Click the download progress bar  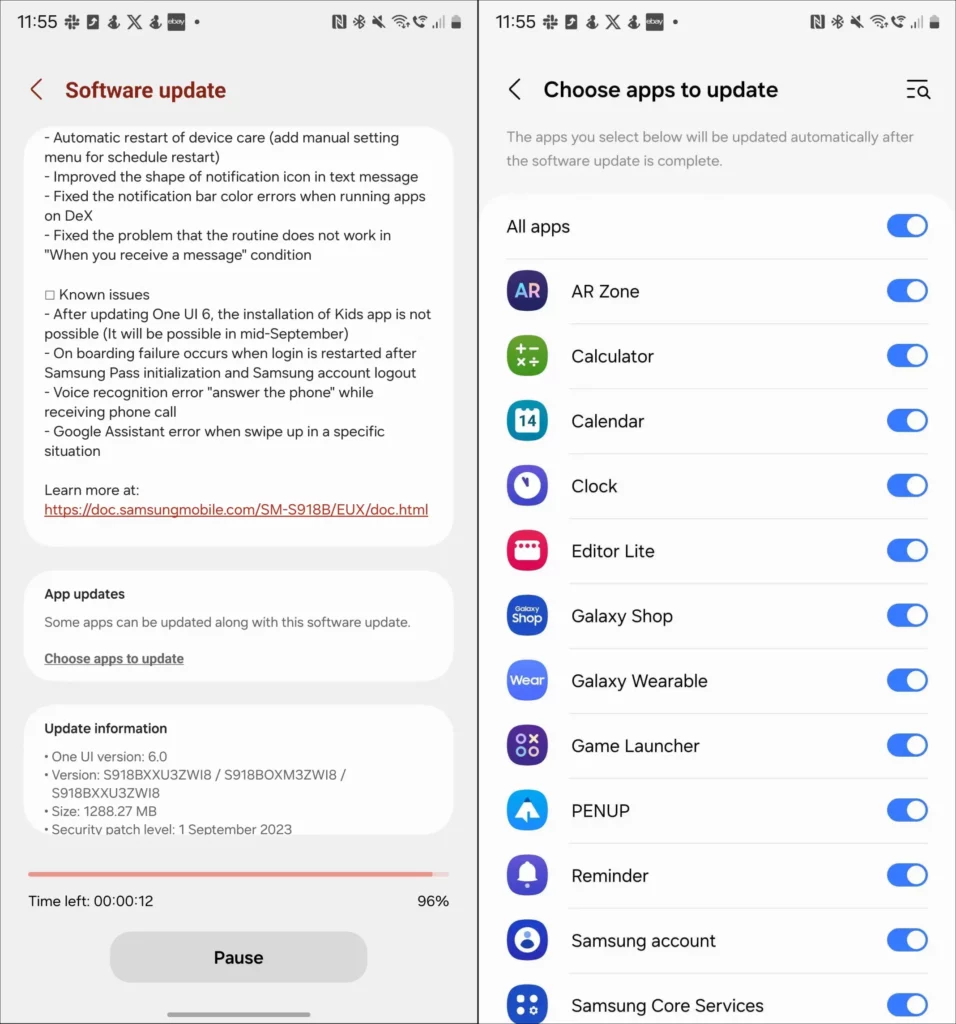click(x=238, y=873)
